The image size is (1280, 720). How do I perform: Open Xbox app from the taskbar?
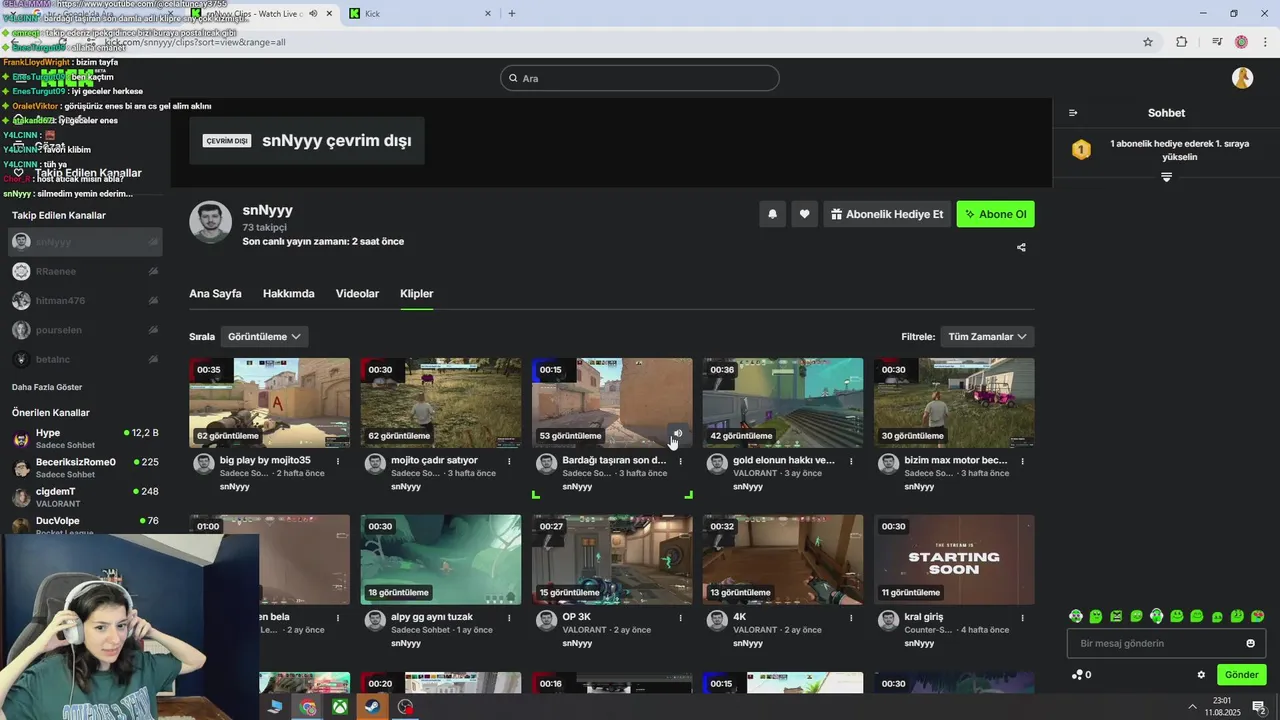(340, 707)
